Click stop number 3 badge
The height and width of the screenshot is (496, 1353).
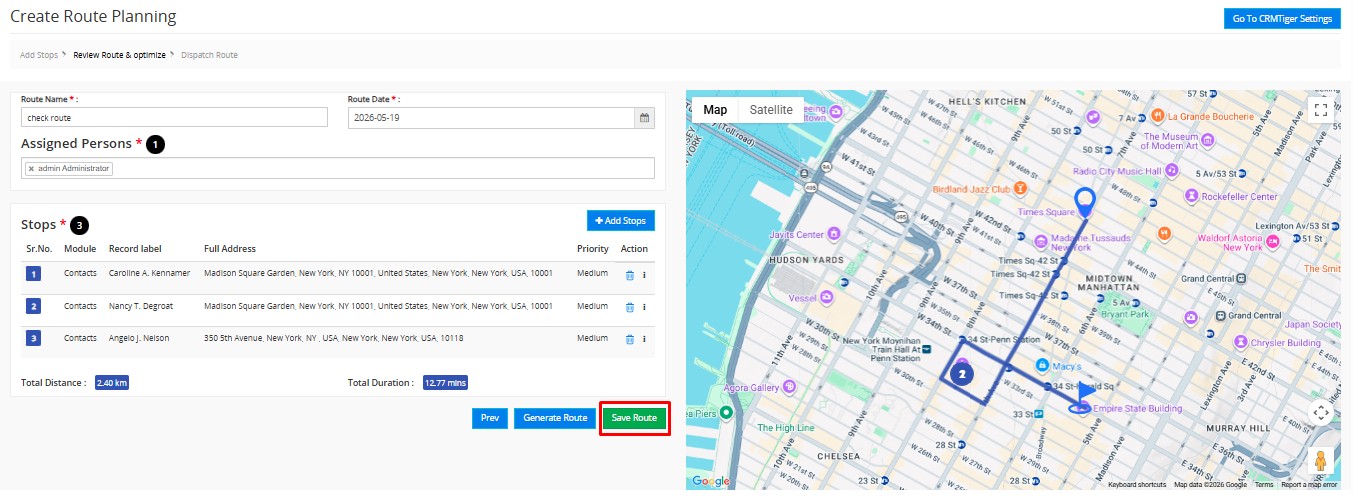[33, 339]
